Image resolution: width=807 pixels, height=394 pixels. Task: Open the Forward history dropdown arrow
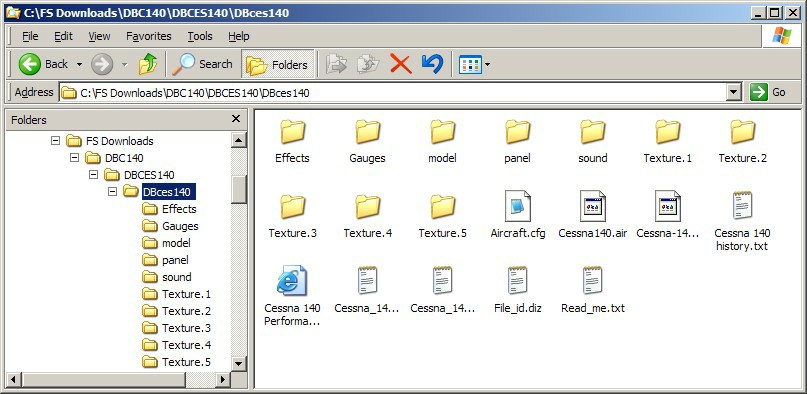pos(125,65)
